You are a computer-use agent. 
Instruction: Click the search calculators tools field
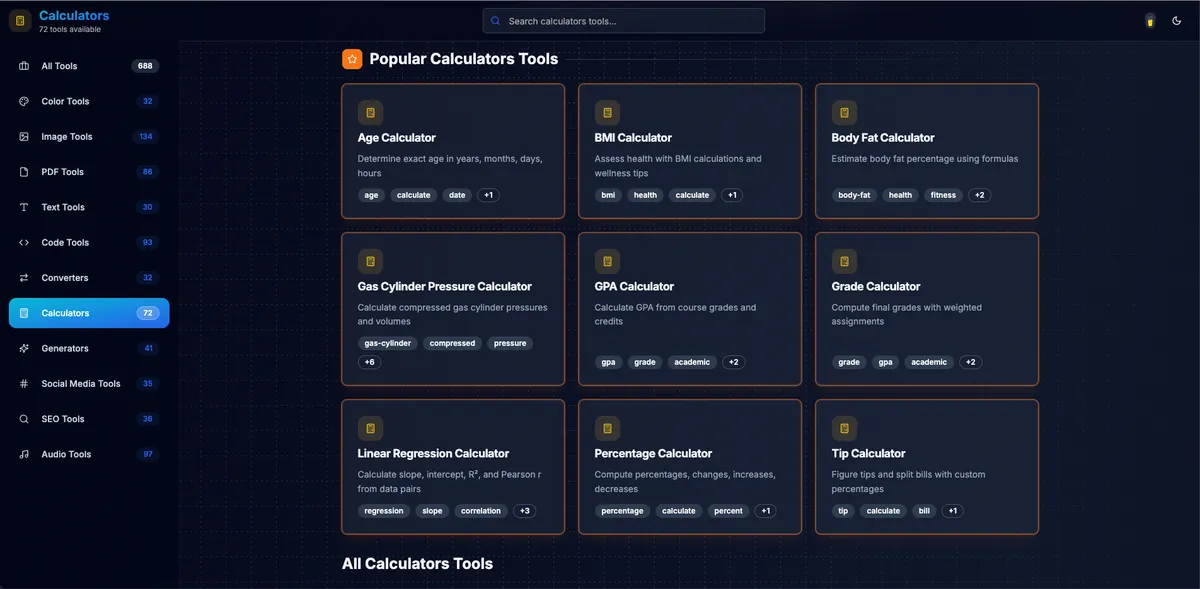tap(624, 21)
